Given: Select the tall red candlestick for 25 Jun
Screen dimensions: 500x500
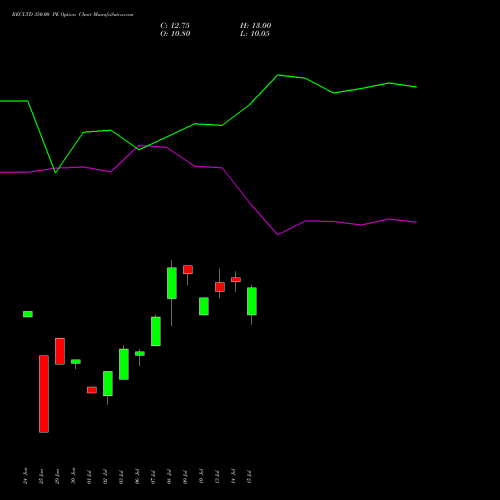Looking at the screenshot, I should point(44,394).
